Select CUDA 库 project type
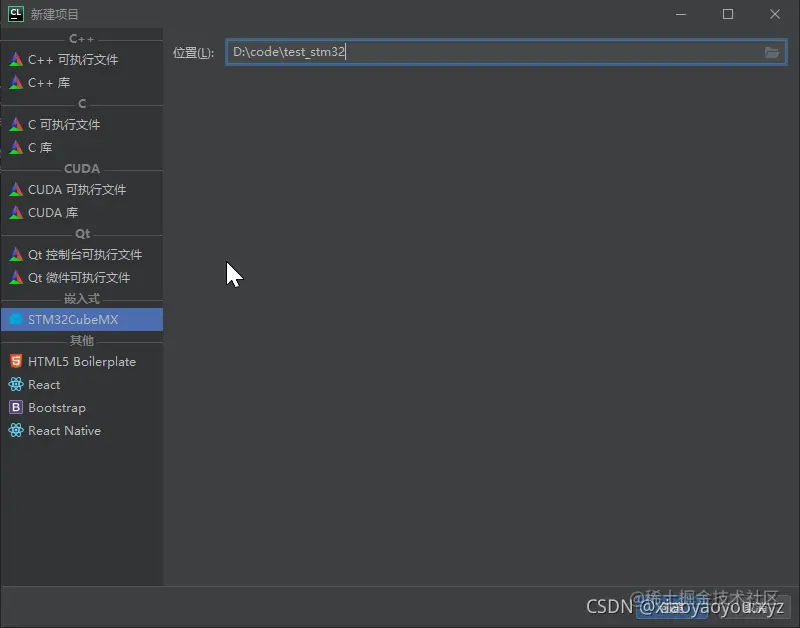Image resolution: width=800 pixels, height=628 pixels. [82, 212]
